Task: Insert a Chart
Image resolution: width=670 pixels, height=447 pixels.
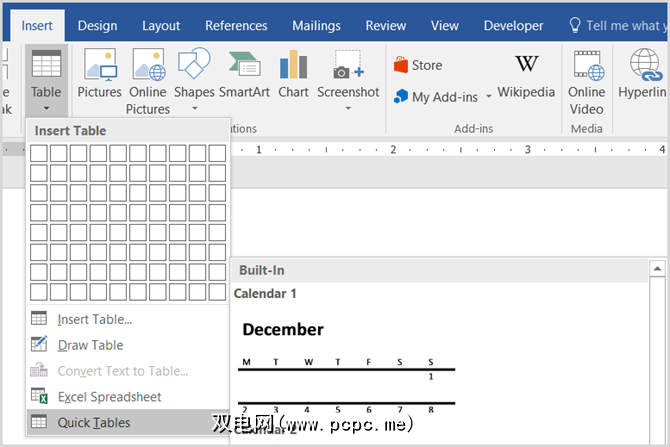Action: [293, 74]
